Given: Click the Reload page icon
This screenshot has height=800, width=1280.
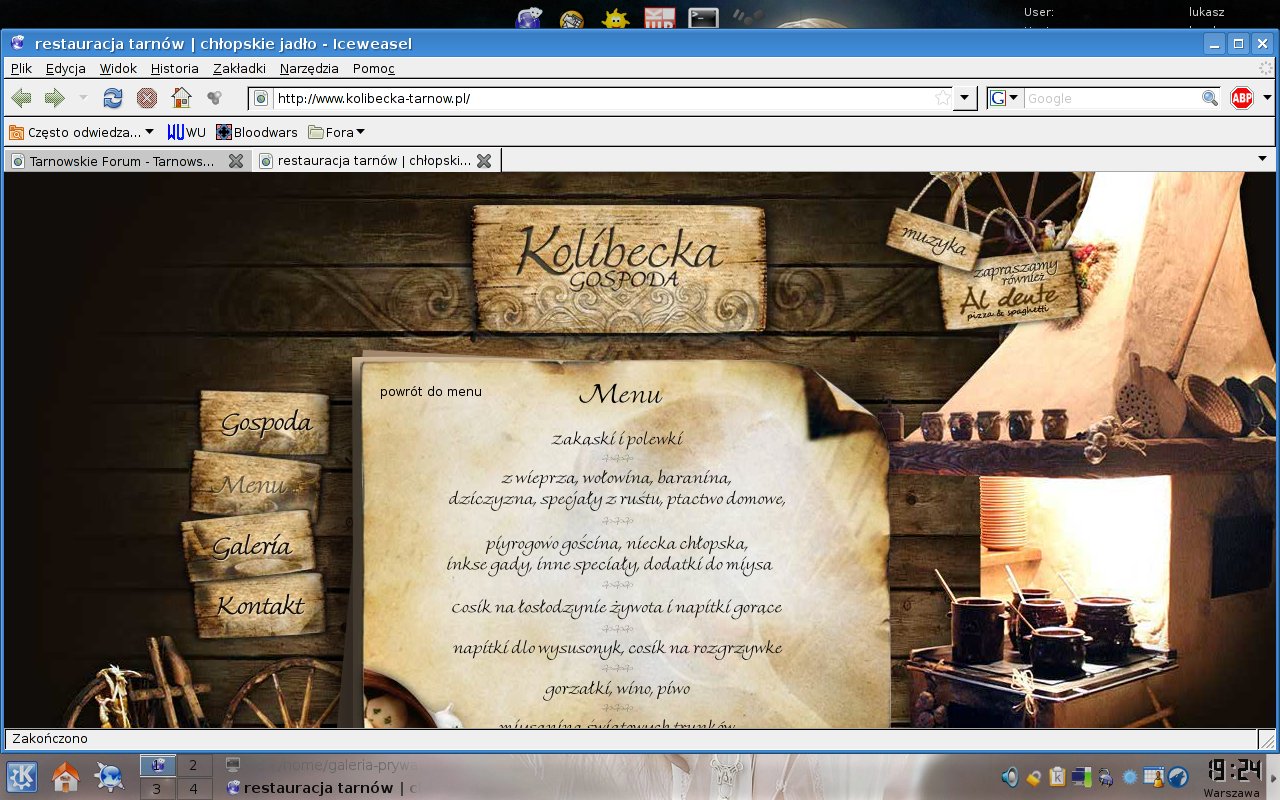Looking at the screenshot, I should click(x=113, y=98).
